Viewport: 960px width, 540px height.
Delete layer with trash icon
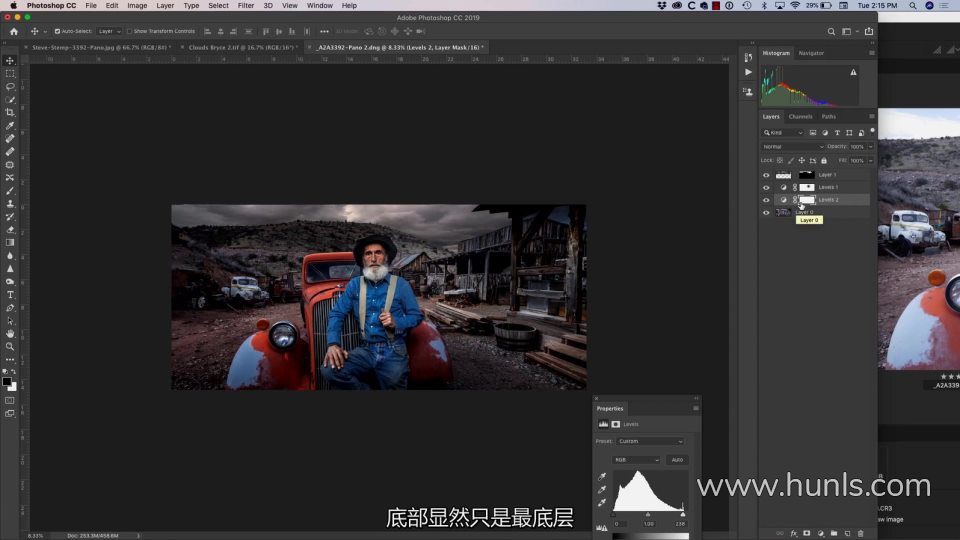point(860,533)
